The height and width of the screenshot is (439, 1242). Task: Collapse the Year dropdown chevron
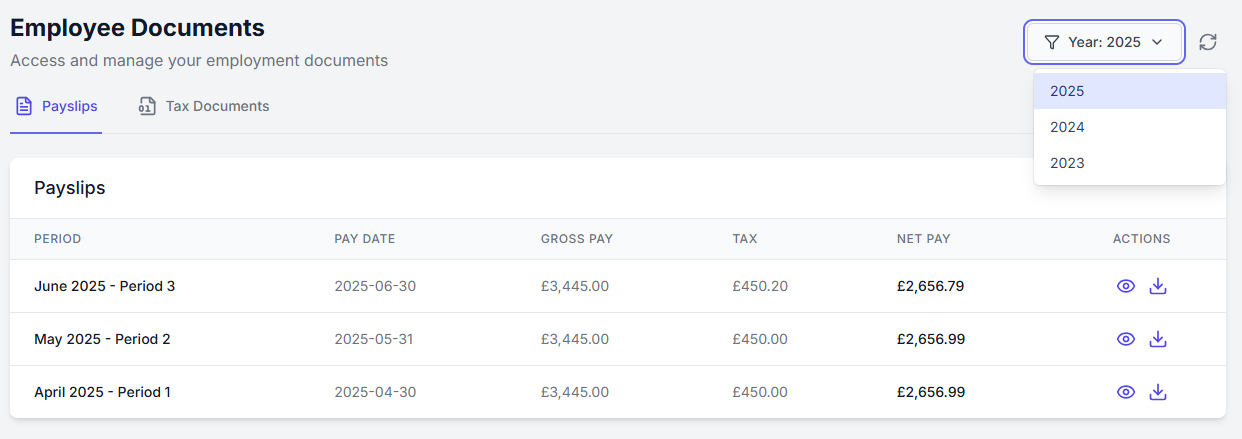[1157, 42]
